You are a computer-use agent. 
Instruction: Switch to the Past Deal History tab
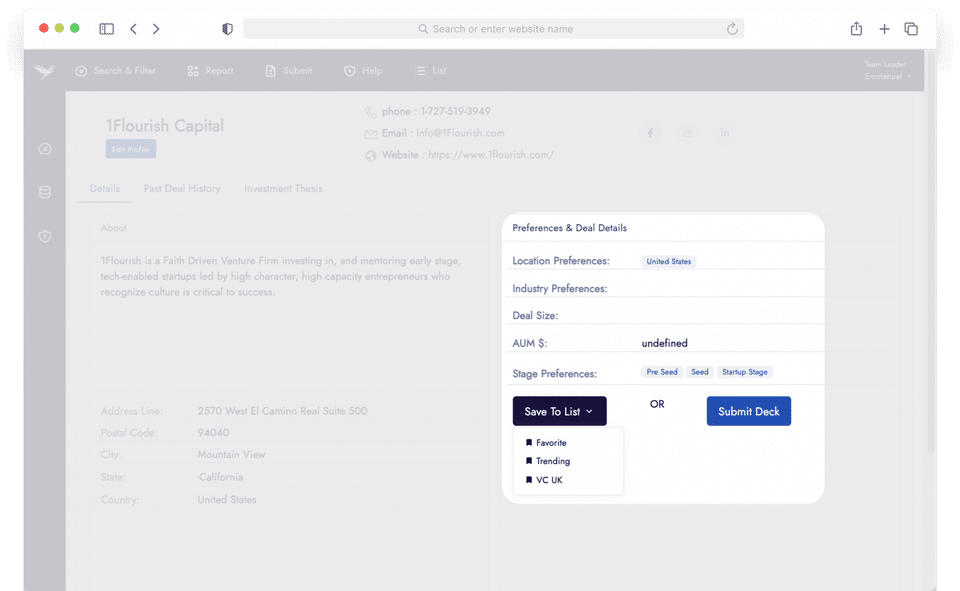tap(182, 189)
